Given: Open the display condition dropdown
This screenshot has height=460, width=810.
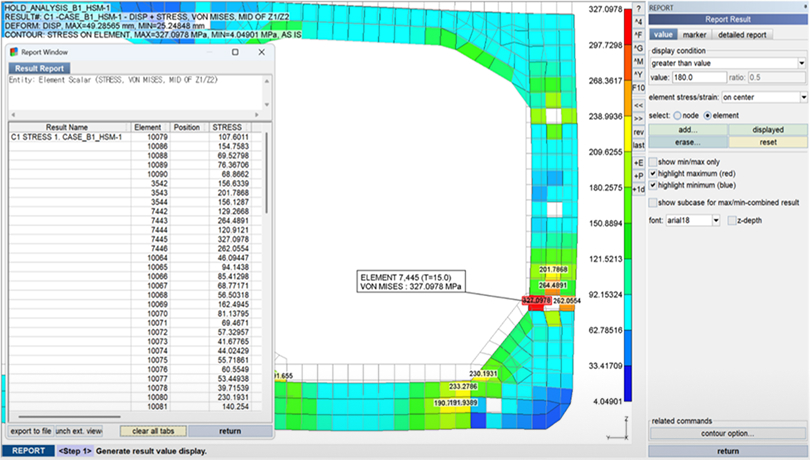Looking at the screenshot, I should pos(727,63).
